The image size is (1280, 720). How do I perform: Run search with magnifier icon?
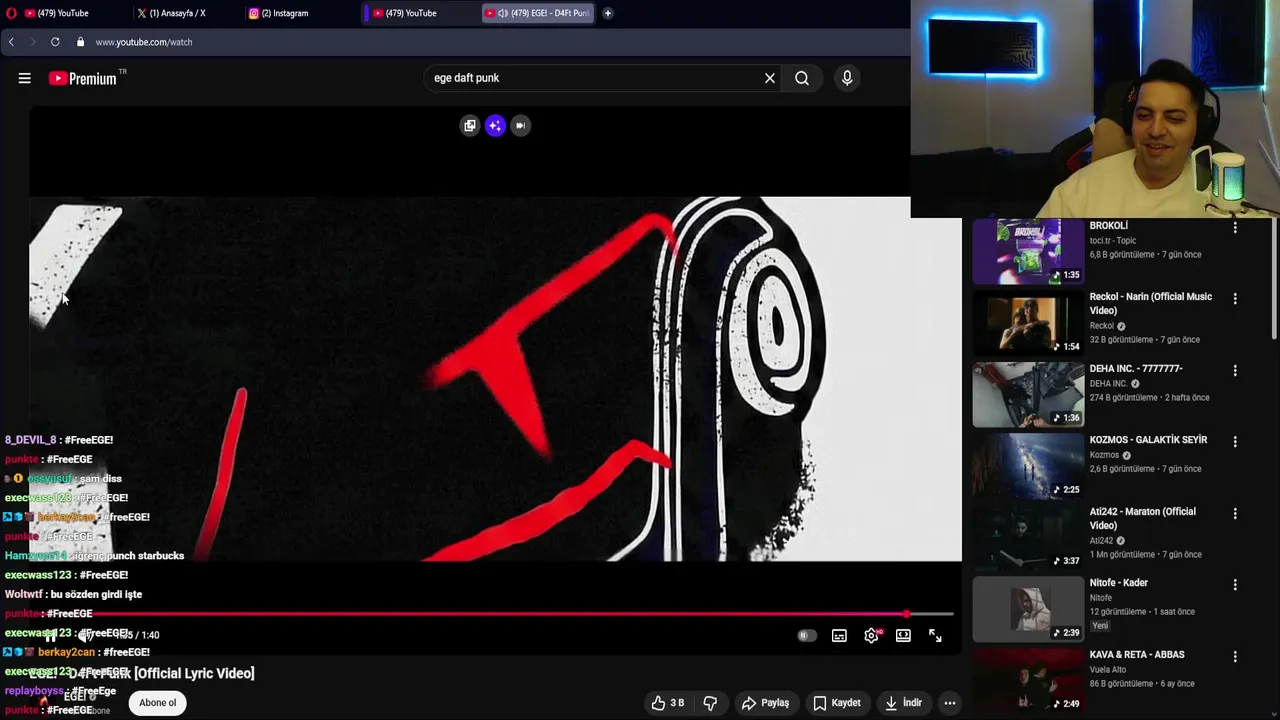point(802,78)
